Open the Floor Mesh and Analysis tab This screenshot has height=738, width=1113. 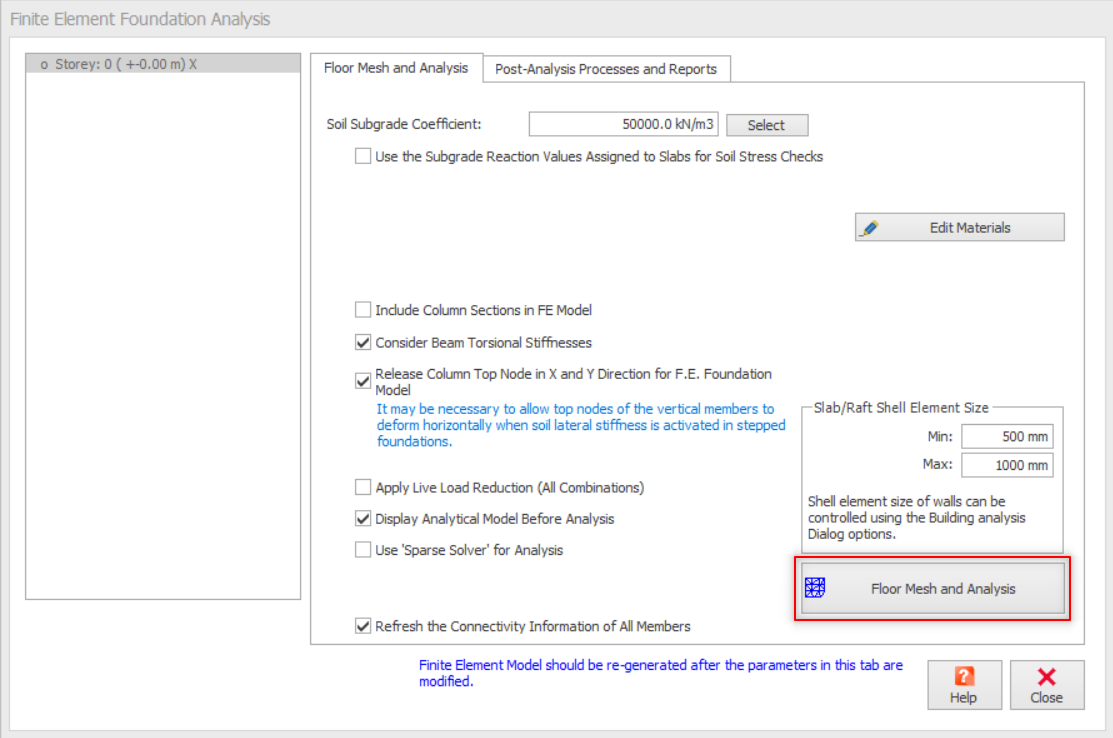pos(396,68)
